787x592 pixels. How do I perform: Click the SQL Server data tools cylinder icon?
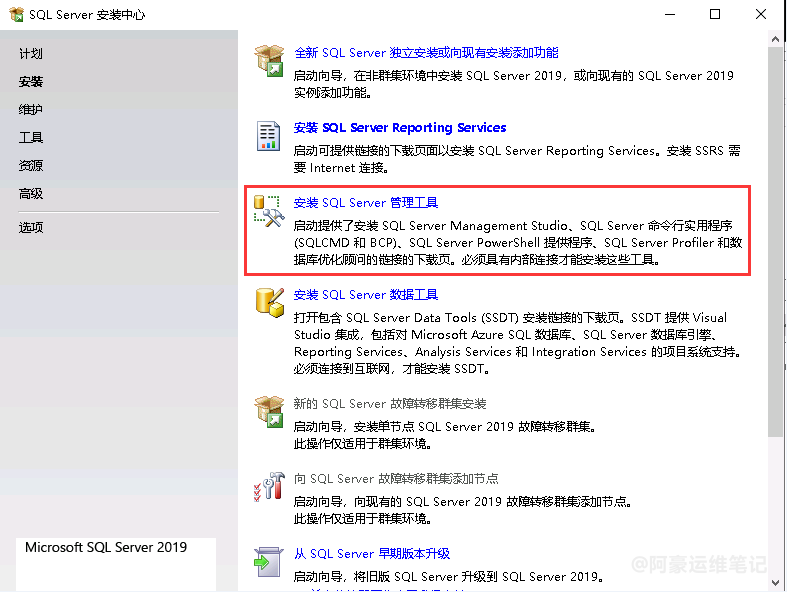[270, 303]
